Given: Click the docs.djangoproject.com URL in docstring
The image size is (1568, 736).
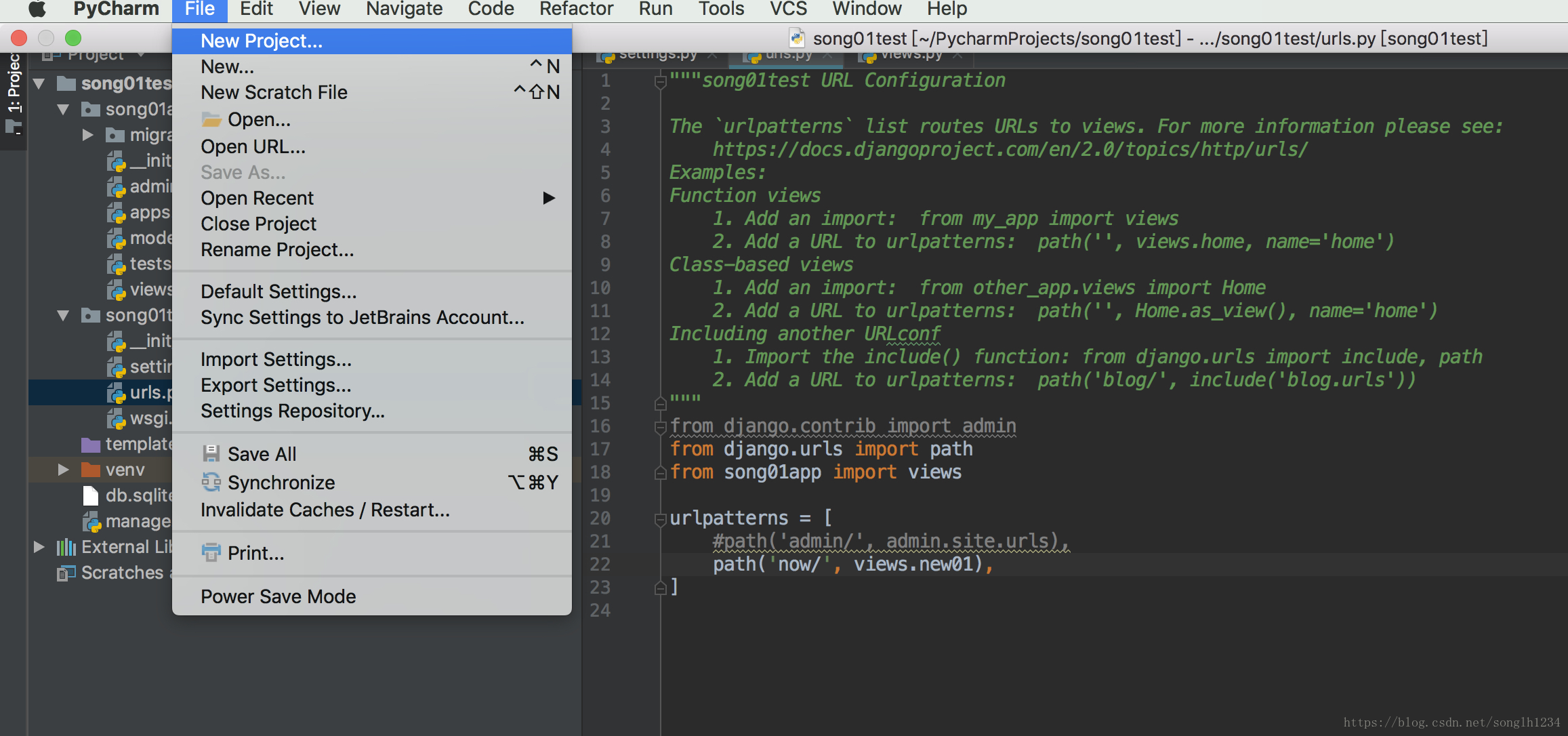Looking at the screenshot, I should pyautogui.click(x=1010, y=149).
